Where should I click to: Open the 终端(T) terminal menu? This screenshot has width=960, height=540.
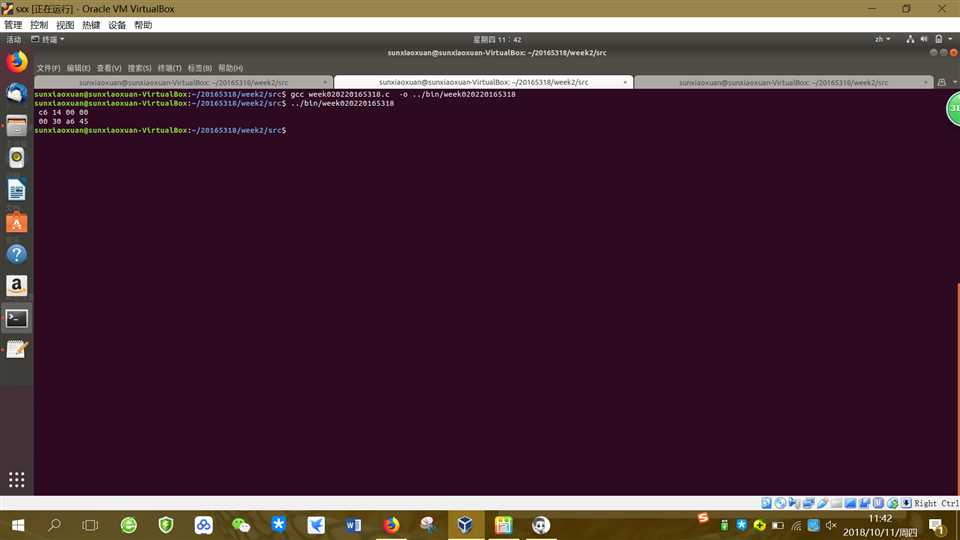tap(169, 68)
